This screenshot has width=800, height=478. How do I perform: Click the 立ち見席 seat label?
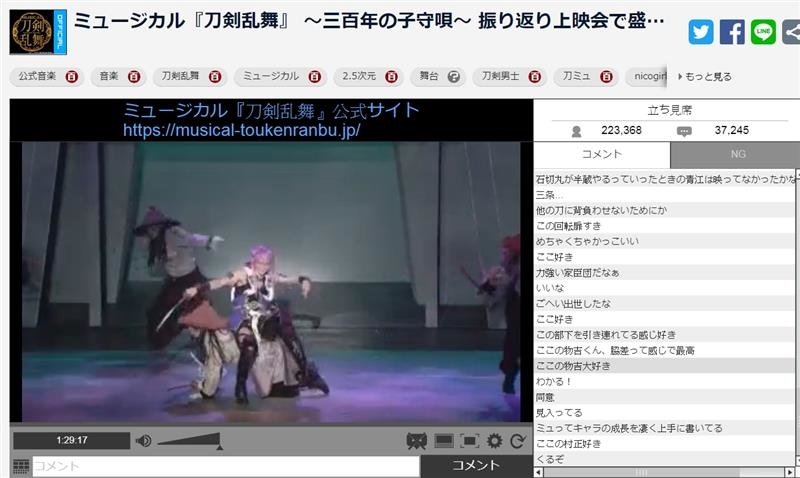click(669, 110)
